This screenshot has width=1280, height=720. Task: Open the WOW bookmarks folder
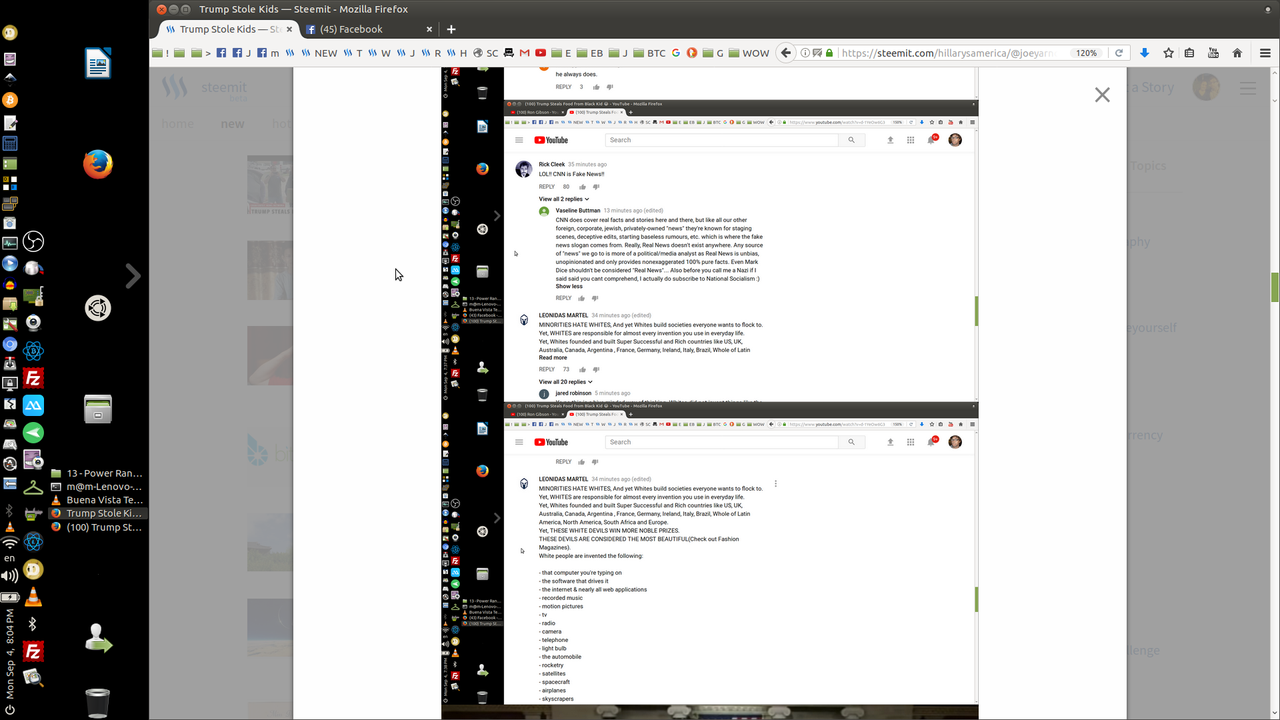pyautogui.click(x=748, y=53)
